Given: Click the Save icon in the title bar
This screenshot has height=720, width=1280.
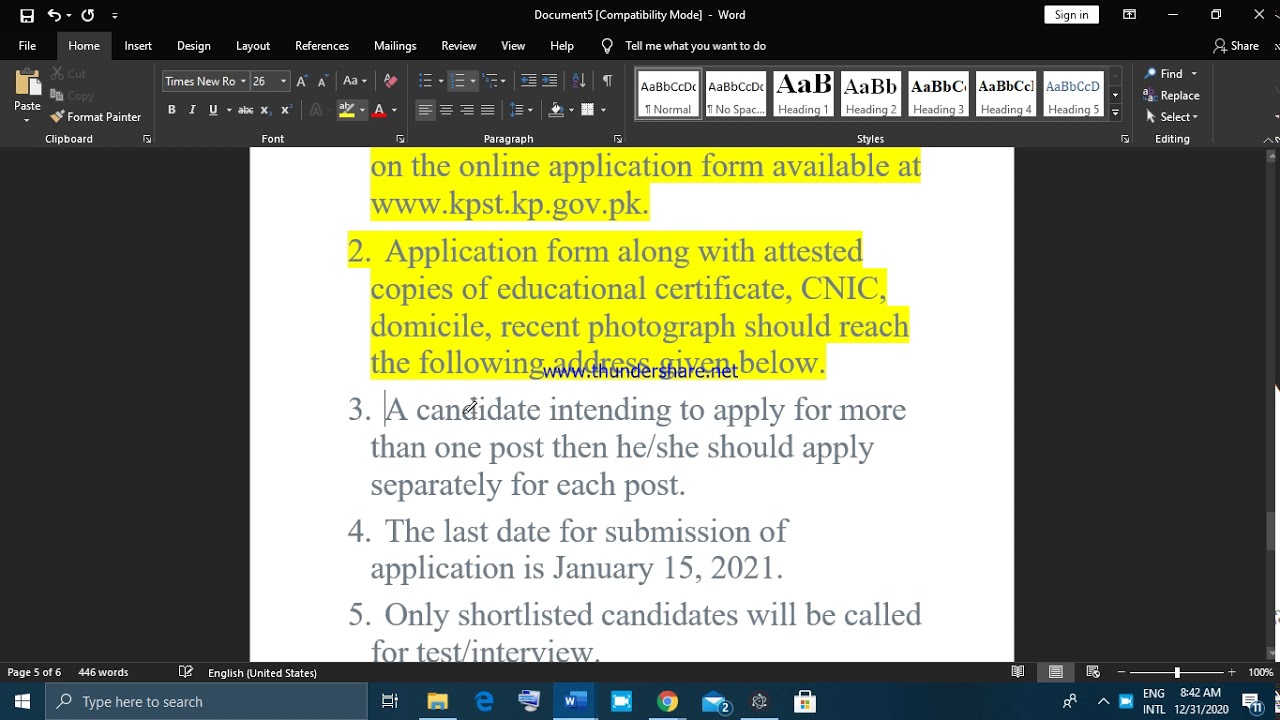Looking at the screenshot, I should coord(27,15).
